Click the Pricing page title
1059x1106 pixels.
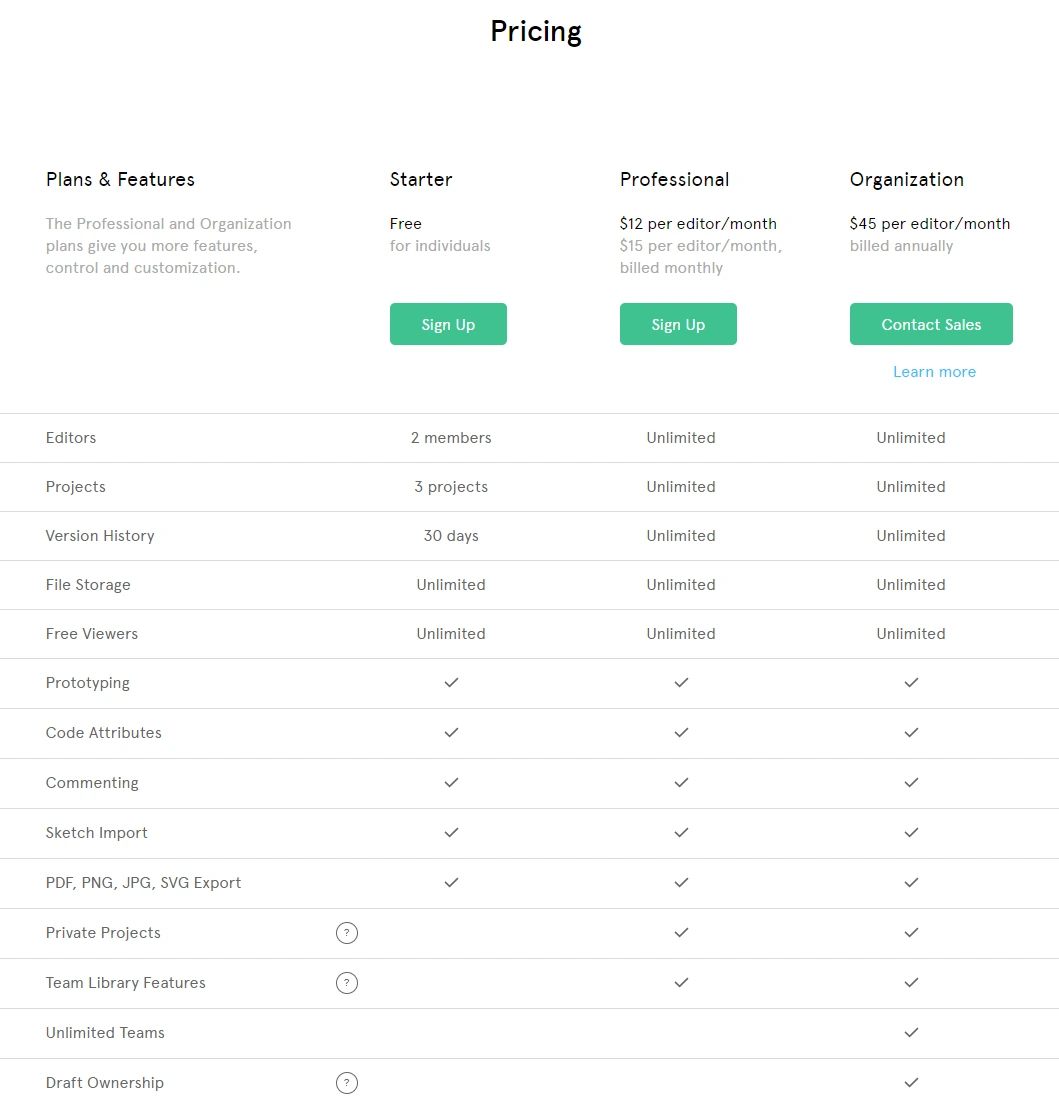coord(536,32)
